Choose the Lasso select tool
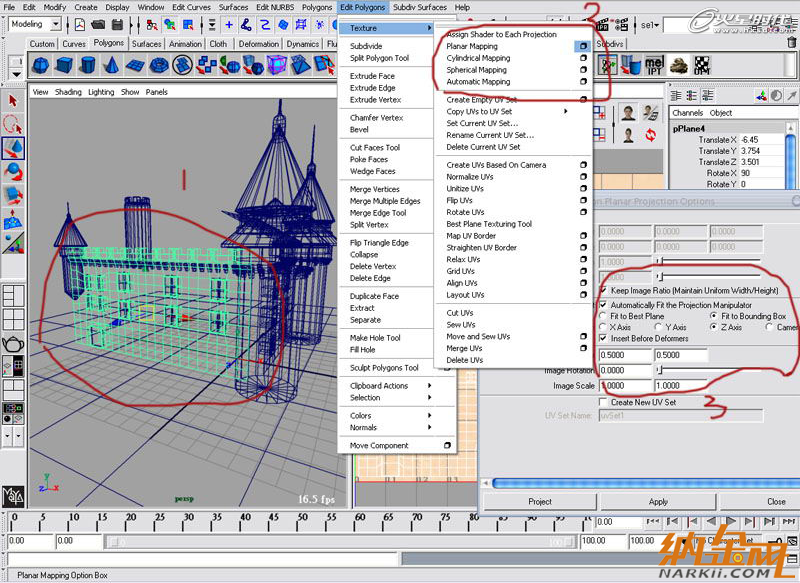This screenshot has width=800, height=583. tap(14, 124)
